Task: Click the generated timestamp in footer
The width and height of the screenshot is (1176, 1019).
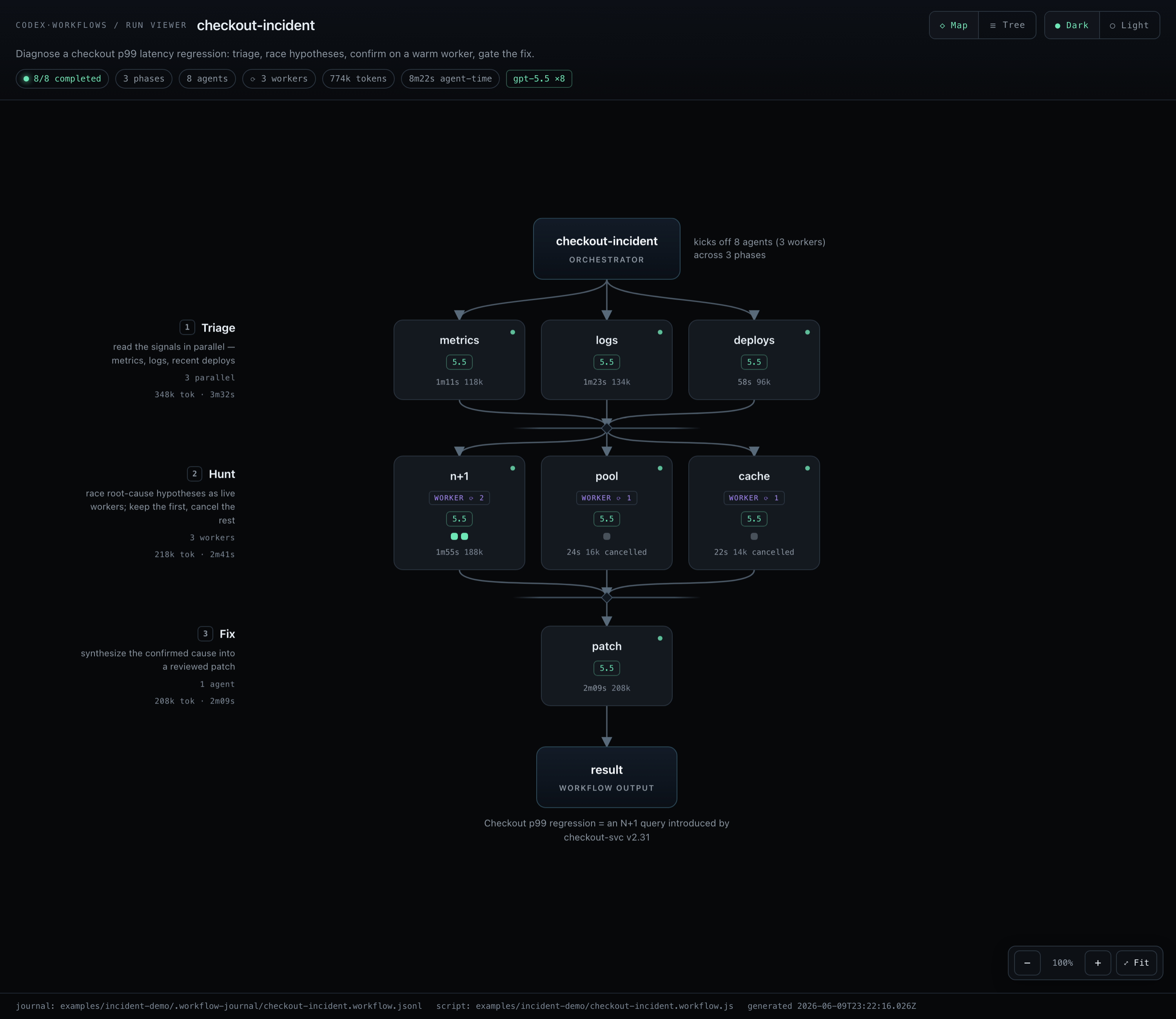Action: pos(831,1006)
